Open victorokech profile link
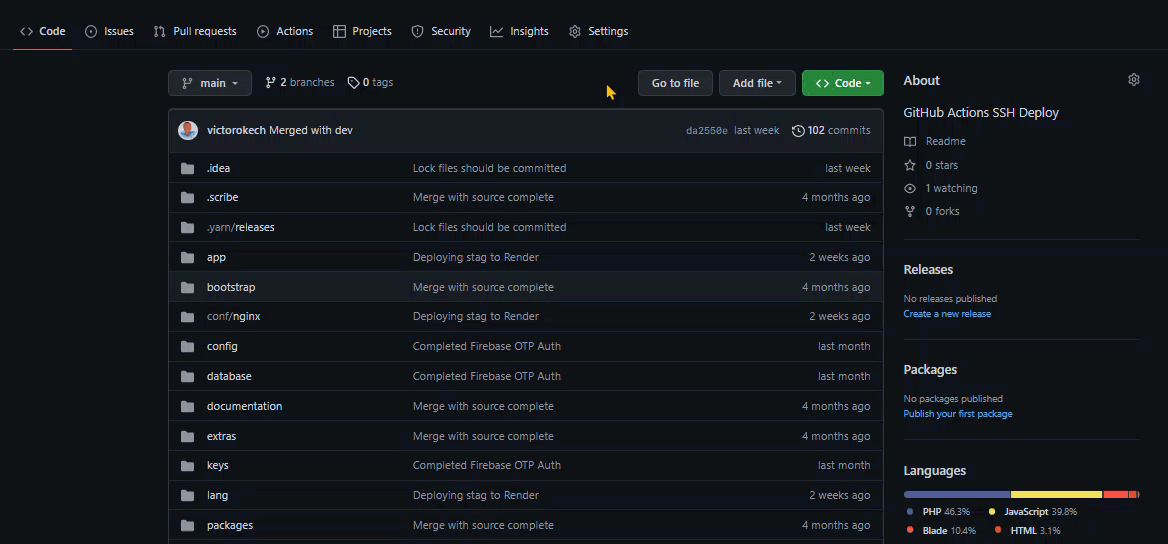 (236, 130)
